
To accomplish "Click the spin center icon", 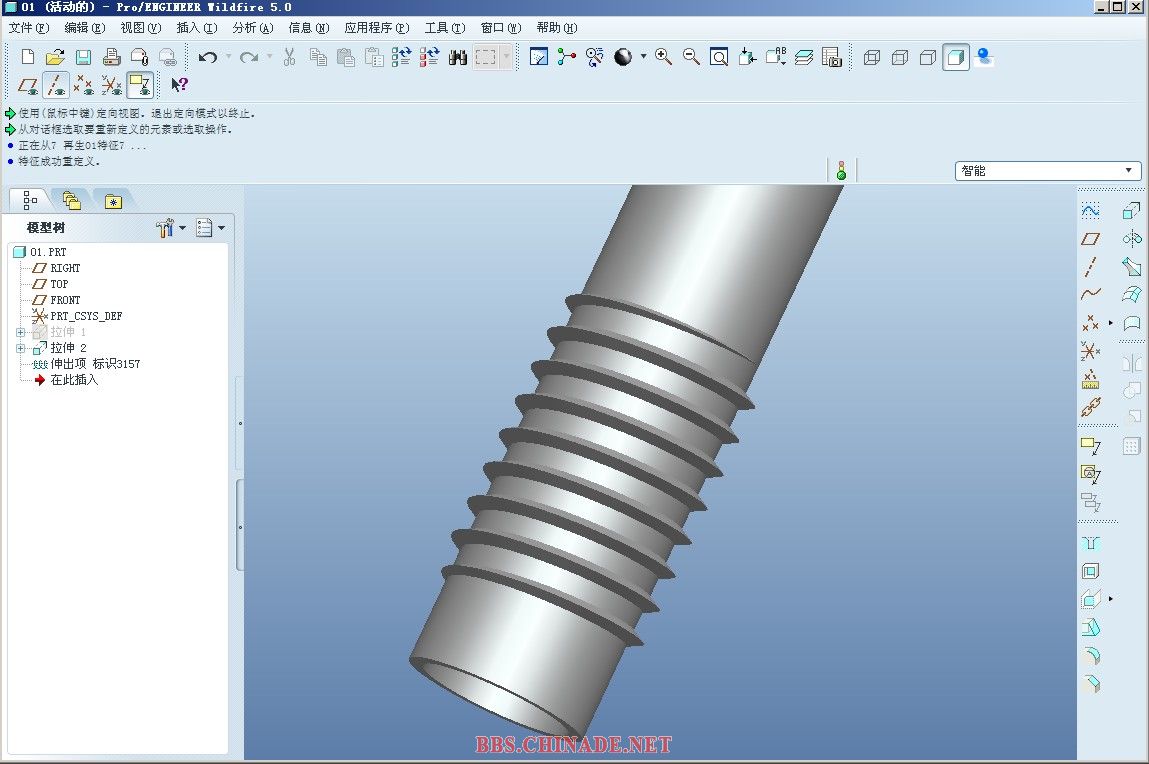I will (x=566, y=57).
